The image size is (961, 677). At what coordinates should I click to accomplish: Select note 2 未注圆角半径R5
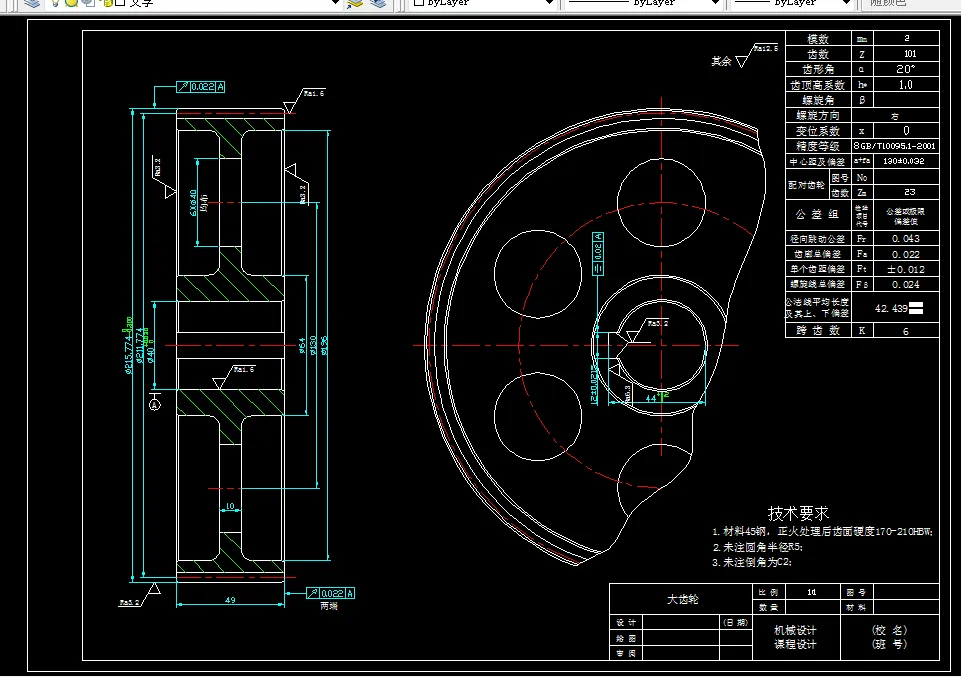(758, 547)
